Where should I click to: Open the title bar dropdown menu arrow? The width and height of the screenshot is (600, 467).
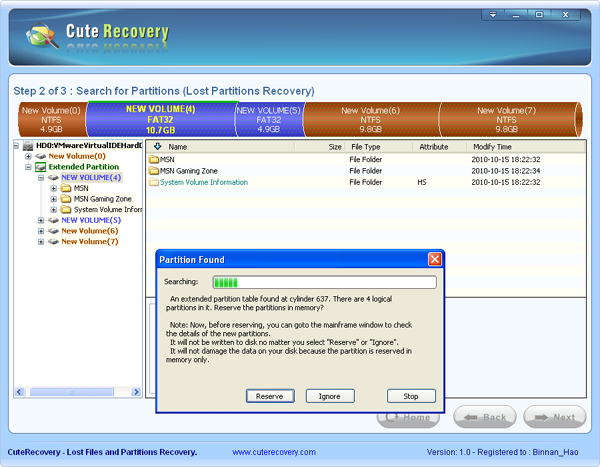pos(493,15)
